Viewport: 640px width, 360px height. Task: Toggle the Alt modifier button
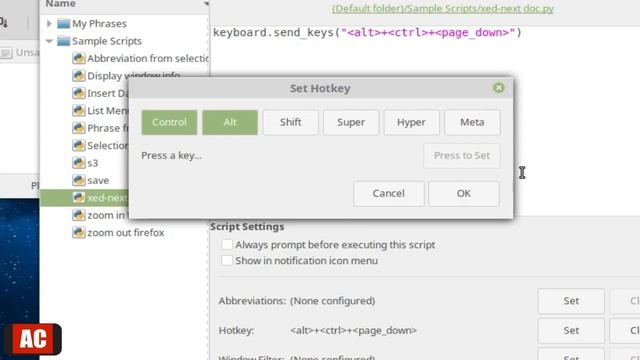[x=230, y=122]
